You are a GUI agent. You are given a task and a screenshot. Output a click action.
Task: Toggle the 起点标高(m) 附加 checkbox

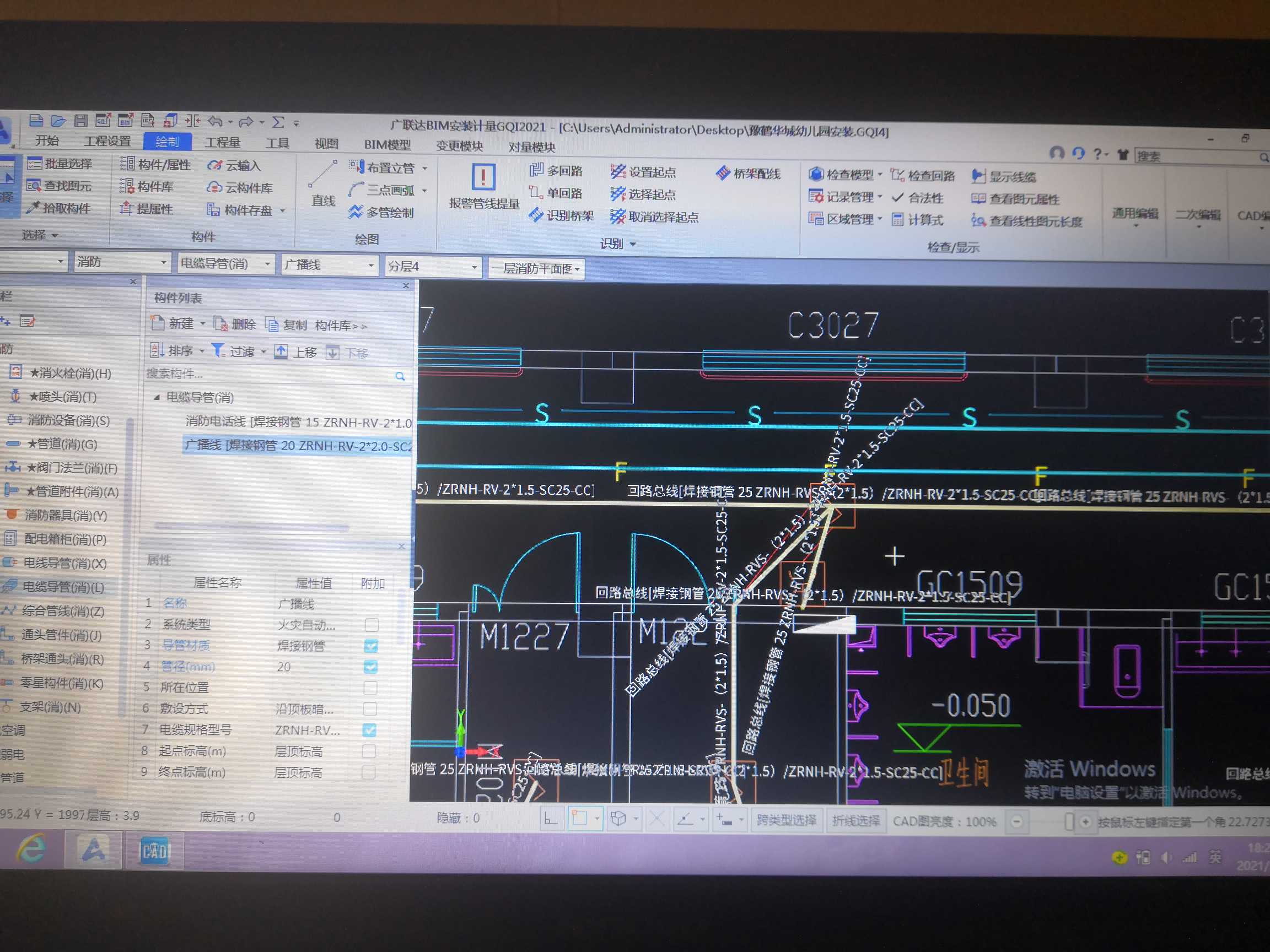(369, 751)
